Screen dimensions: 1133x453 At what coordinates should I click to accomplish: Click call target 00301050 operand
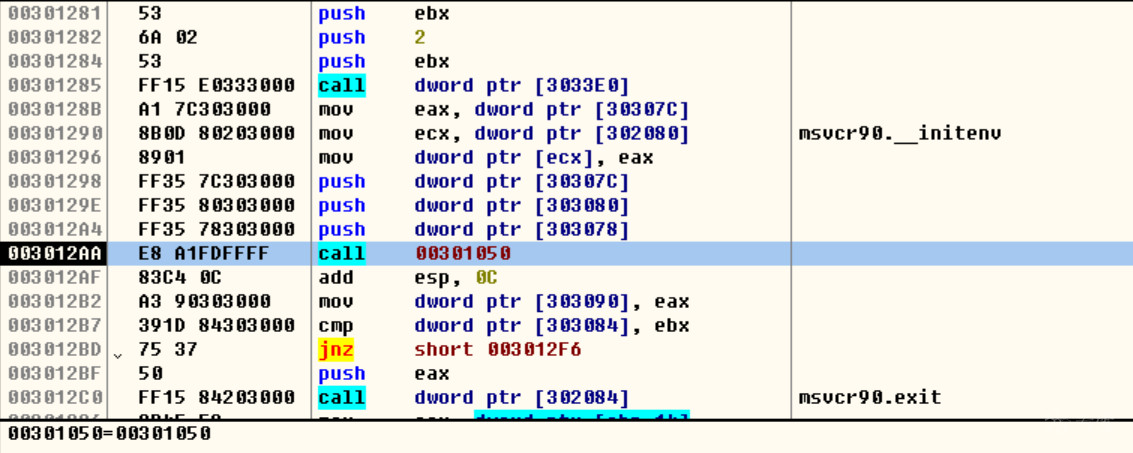tap(462, 254)
